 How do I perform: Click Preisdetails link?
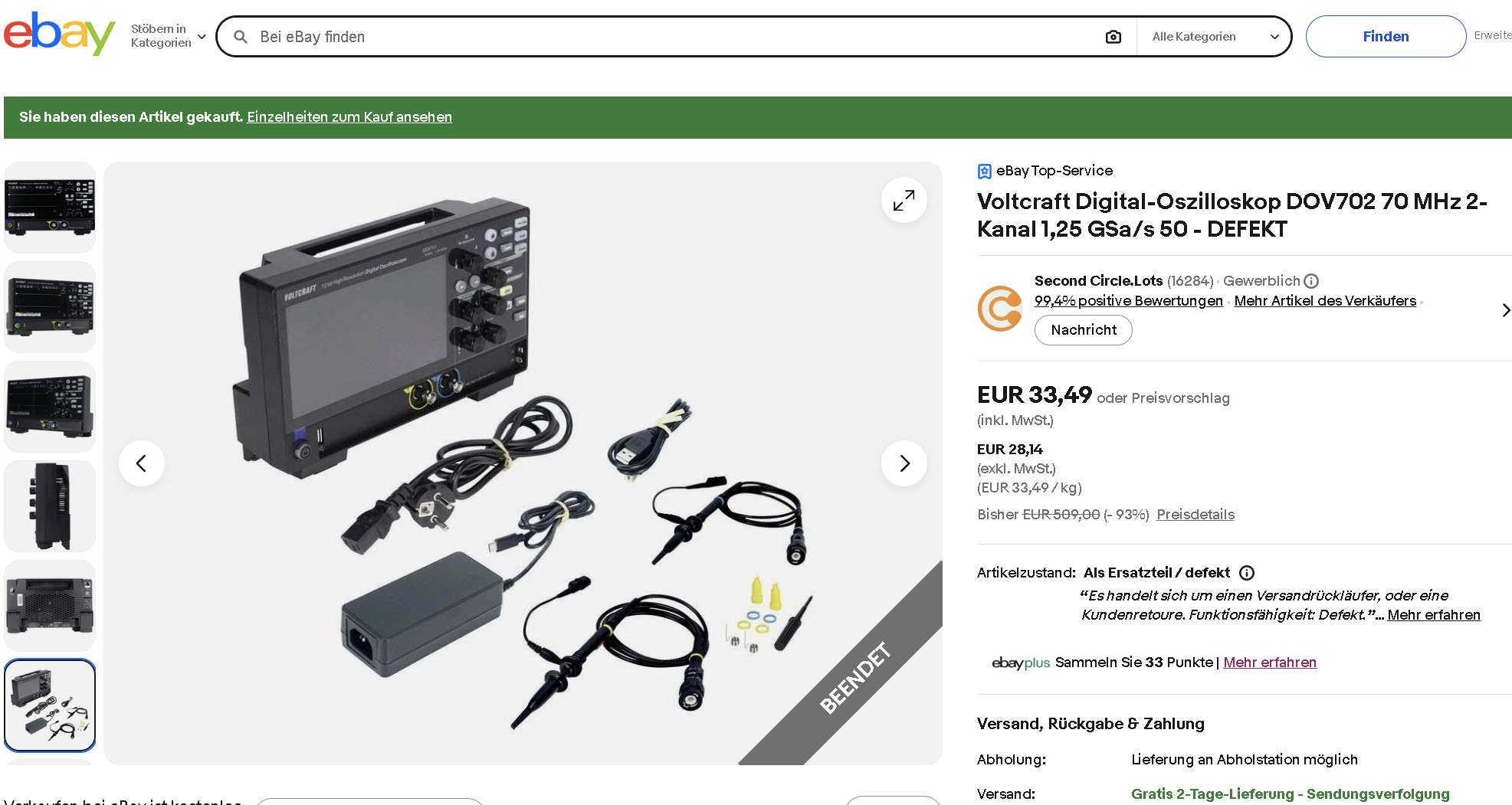[1195, 515]
